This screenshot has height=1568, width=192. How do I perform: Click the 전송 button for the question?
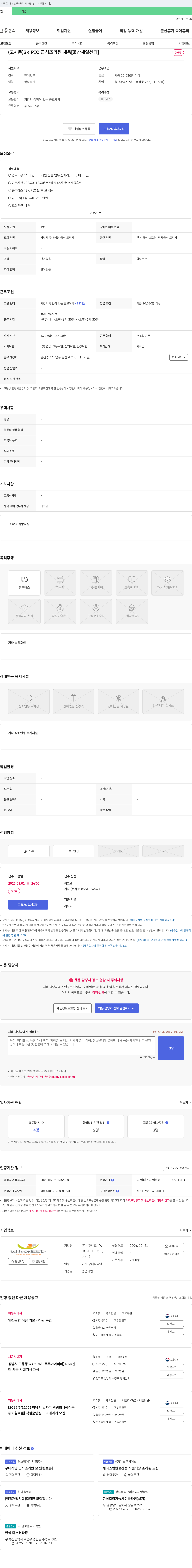coord(171,1048)
